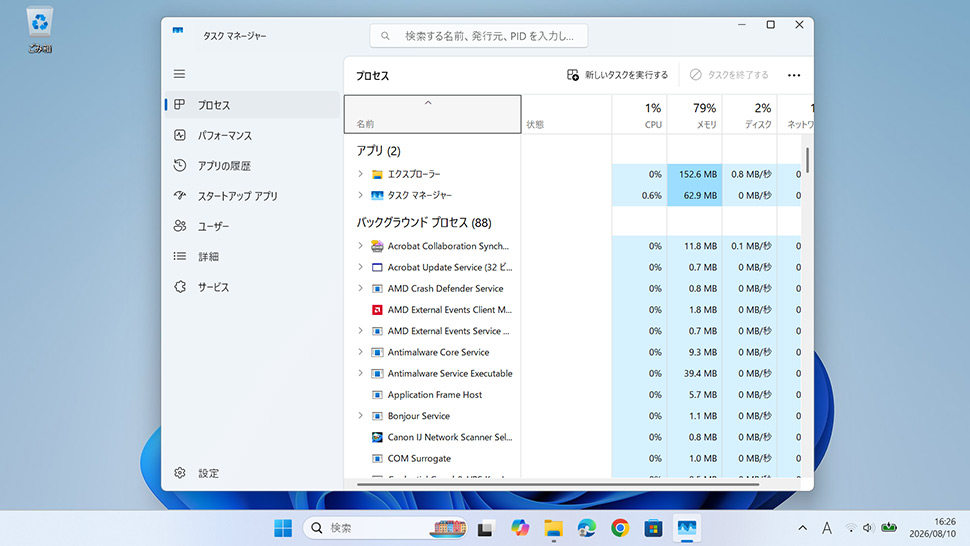
Task: Click タスクを終了する button
Action: 729,75
